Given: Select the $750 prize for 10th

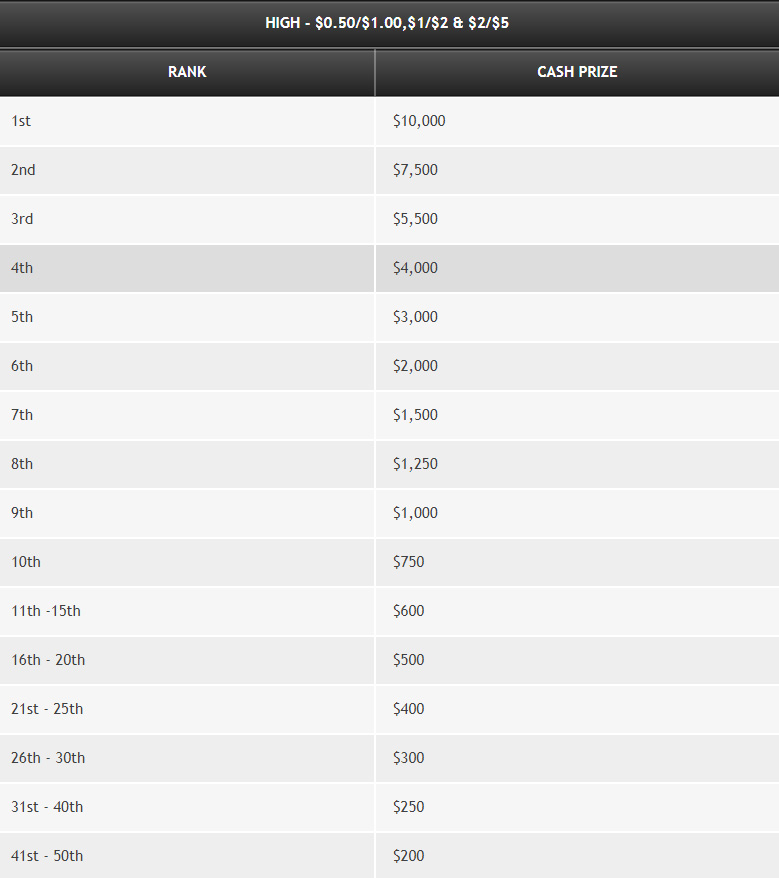Looking at the screenshot, I should tap(408, 562).
